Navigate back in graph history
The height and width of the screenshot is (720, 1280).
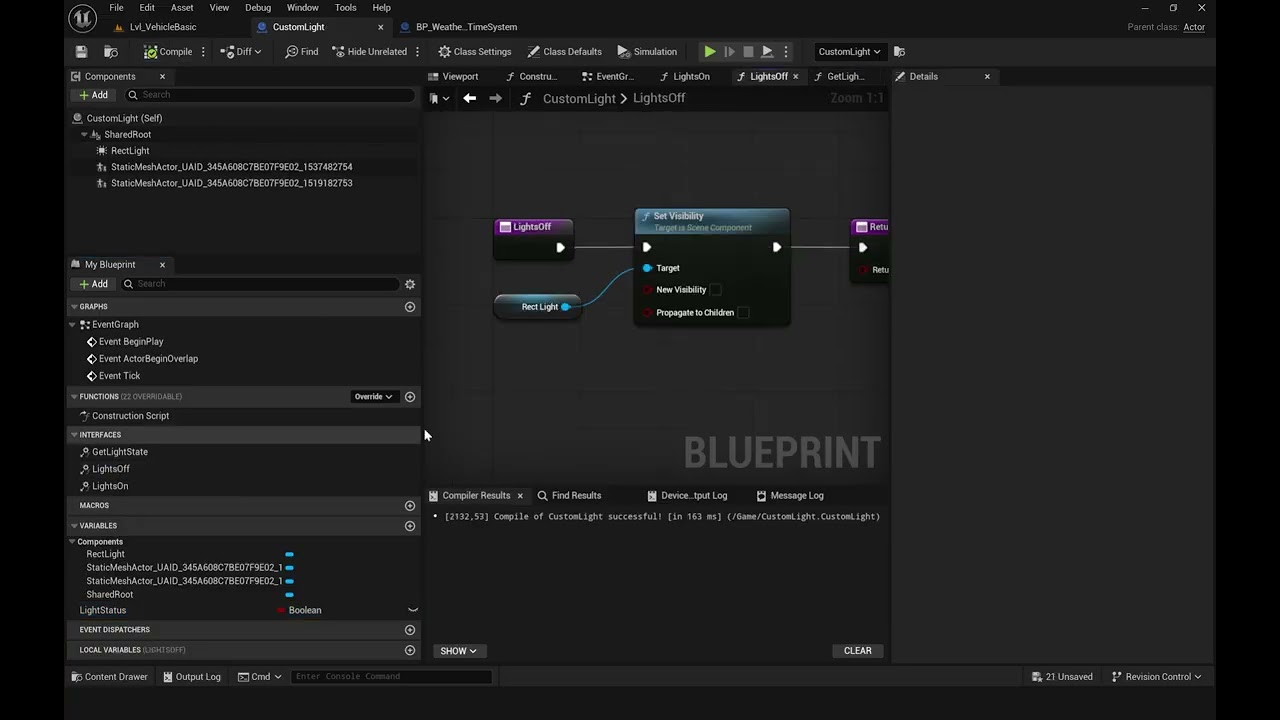[x=469, y=98]
